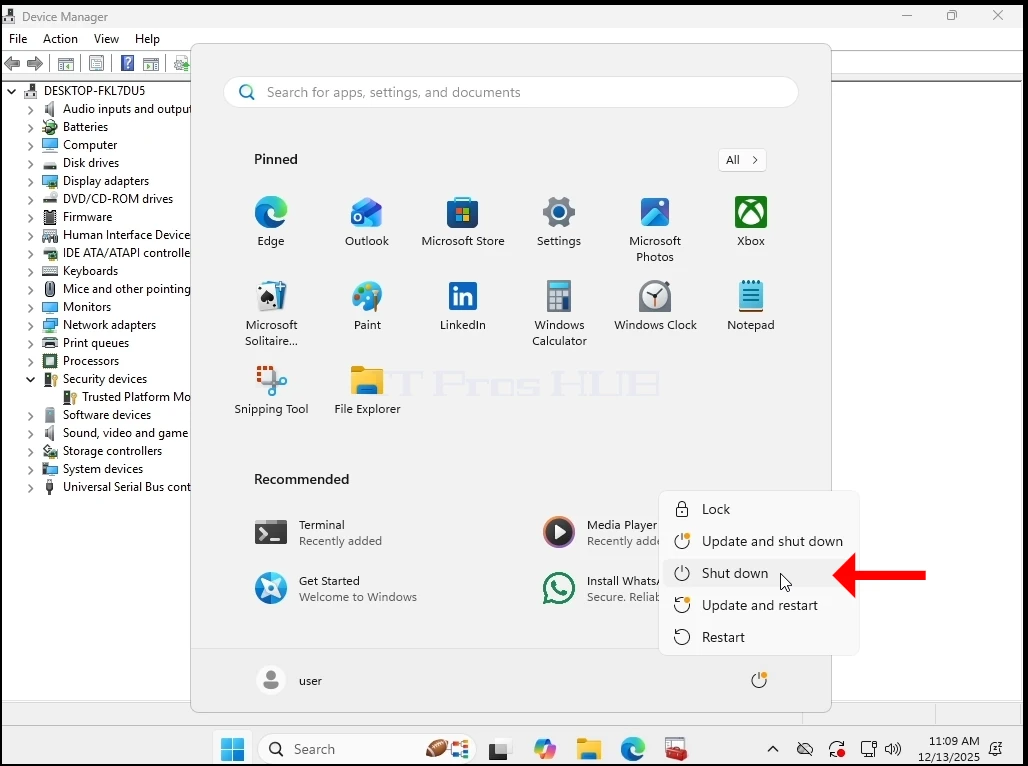Click the All button next to Pinned

pos(742,159)
